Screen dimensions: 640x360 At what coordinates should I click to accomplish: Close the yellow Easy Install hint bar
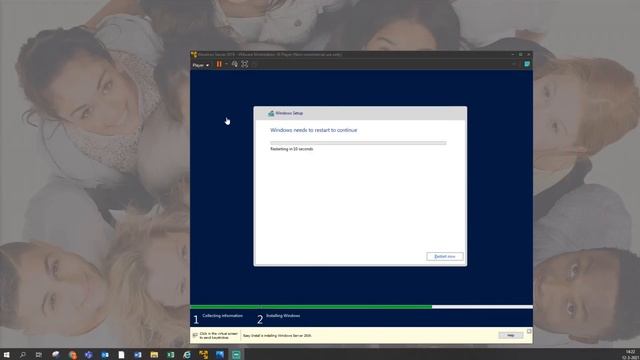click(529, 331)
